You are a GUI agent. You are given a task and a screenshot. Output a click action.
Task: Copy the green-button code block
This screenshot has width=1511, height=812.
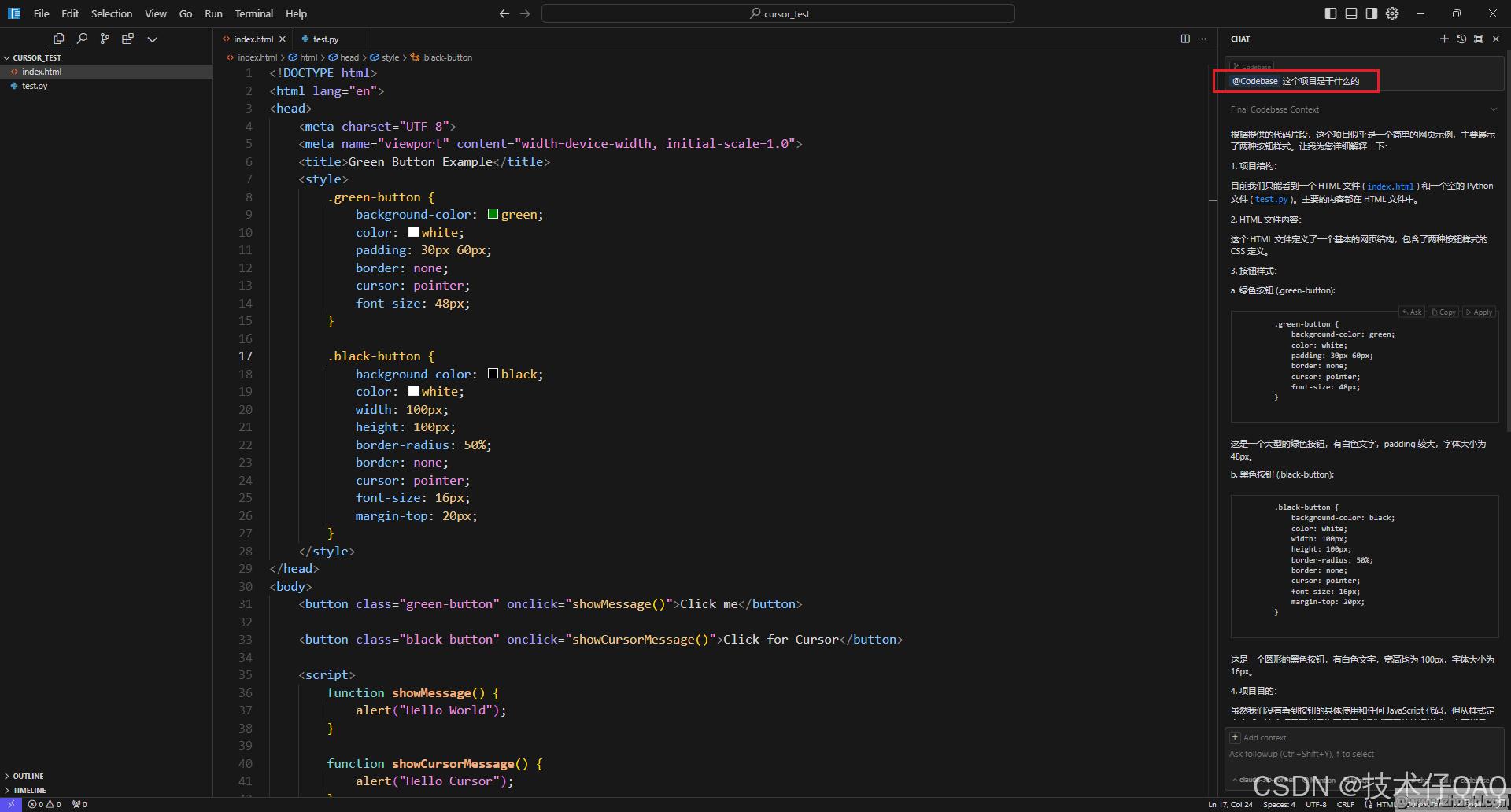pyautogui.click(x=1443, y=312)
